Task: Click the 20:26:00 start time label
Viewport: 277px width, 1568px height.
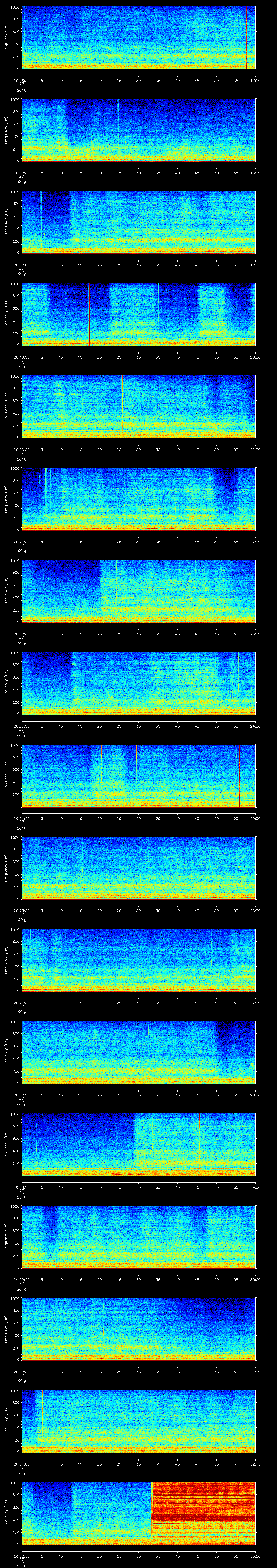Action: 21,1003
